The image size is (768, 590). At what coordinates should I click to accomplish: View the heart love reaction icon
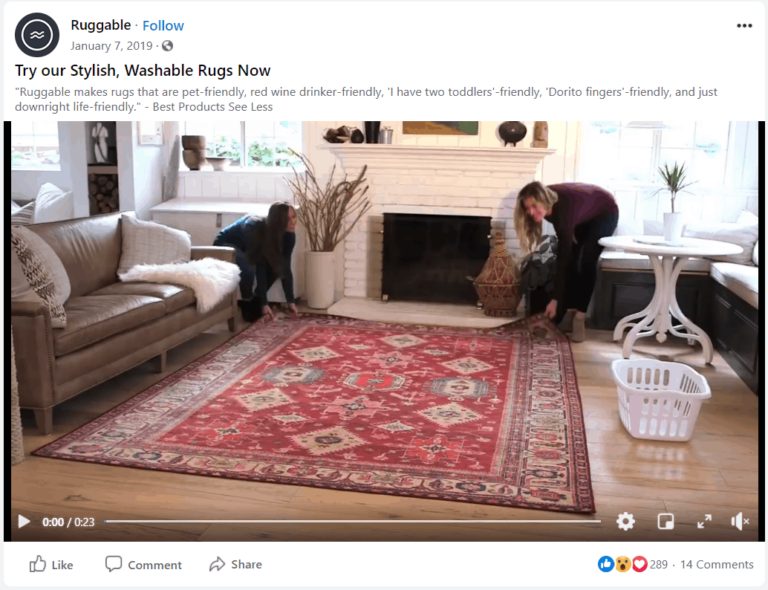pos(639,565)
